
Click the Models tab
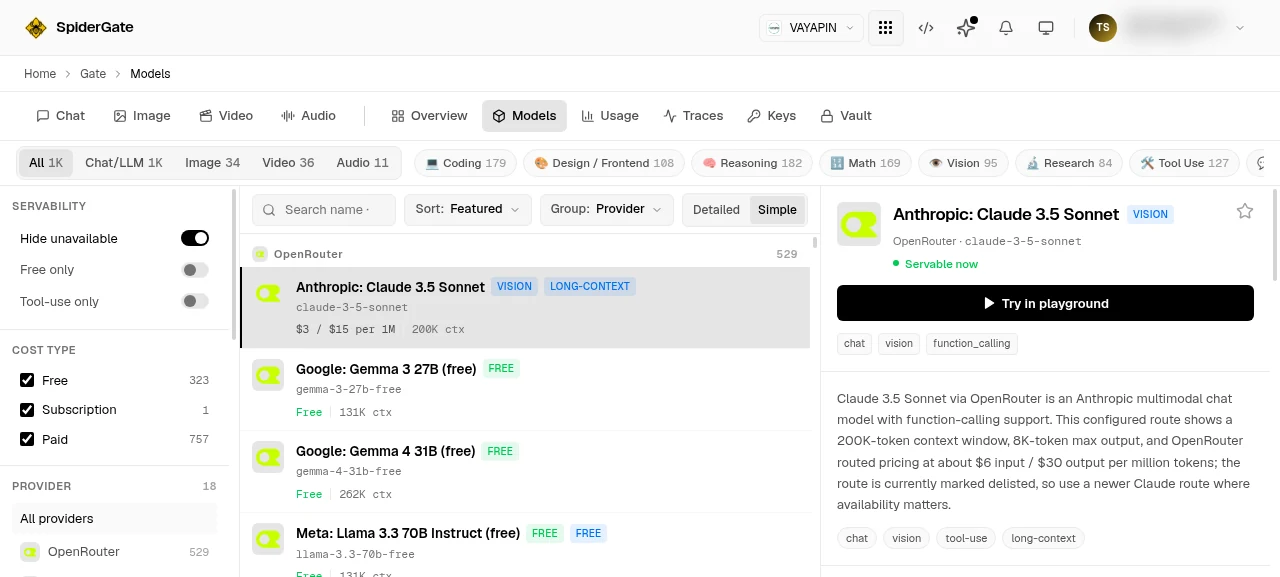tap(524, 116)
